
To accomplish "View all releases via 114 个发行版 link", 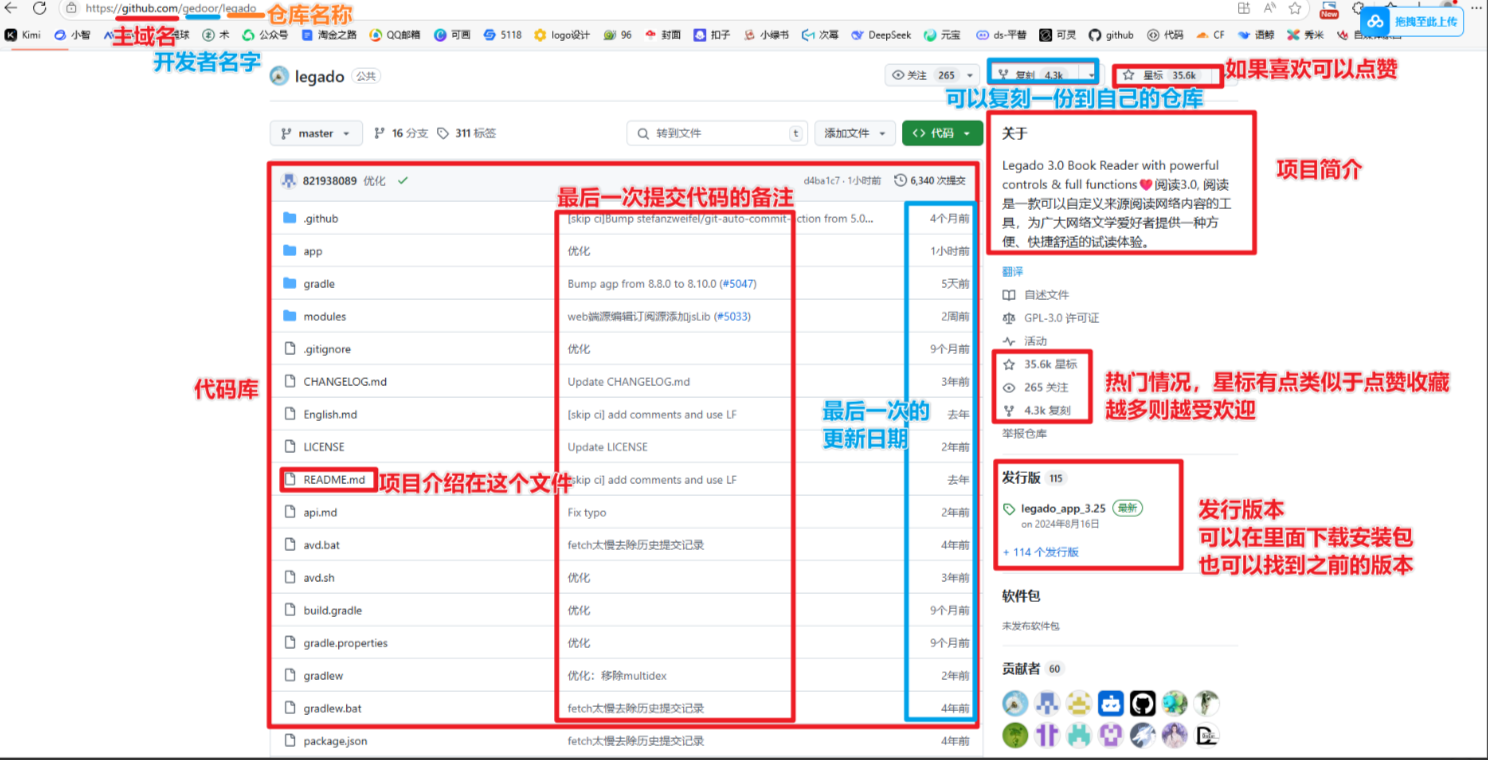I will pos(1040,551).
